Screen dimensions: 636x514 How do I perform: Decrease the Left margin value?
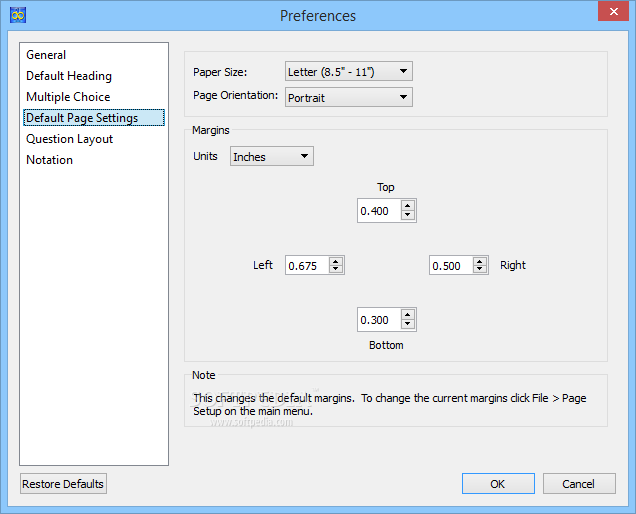[x=336, y=269]
